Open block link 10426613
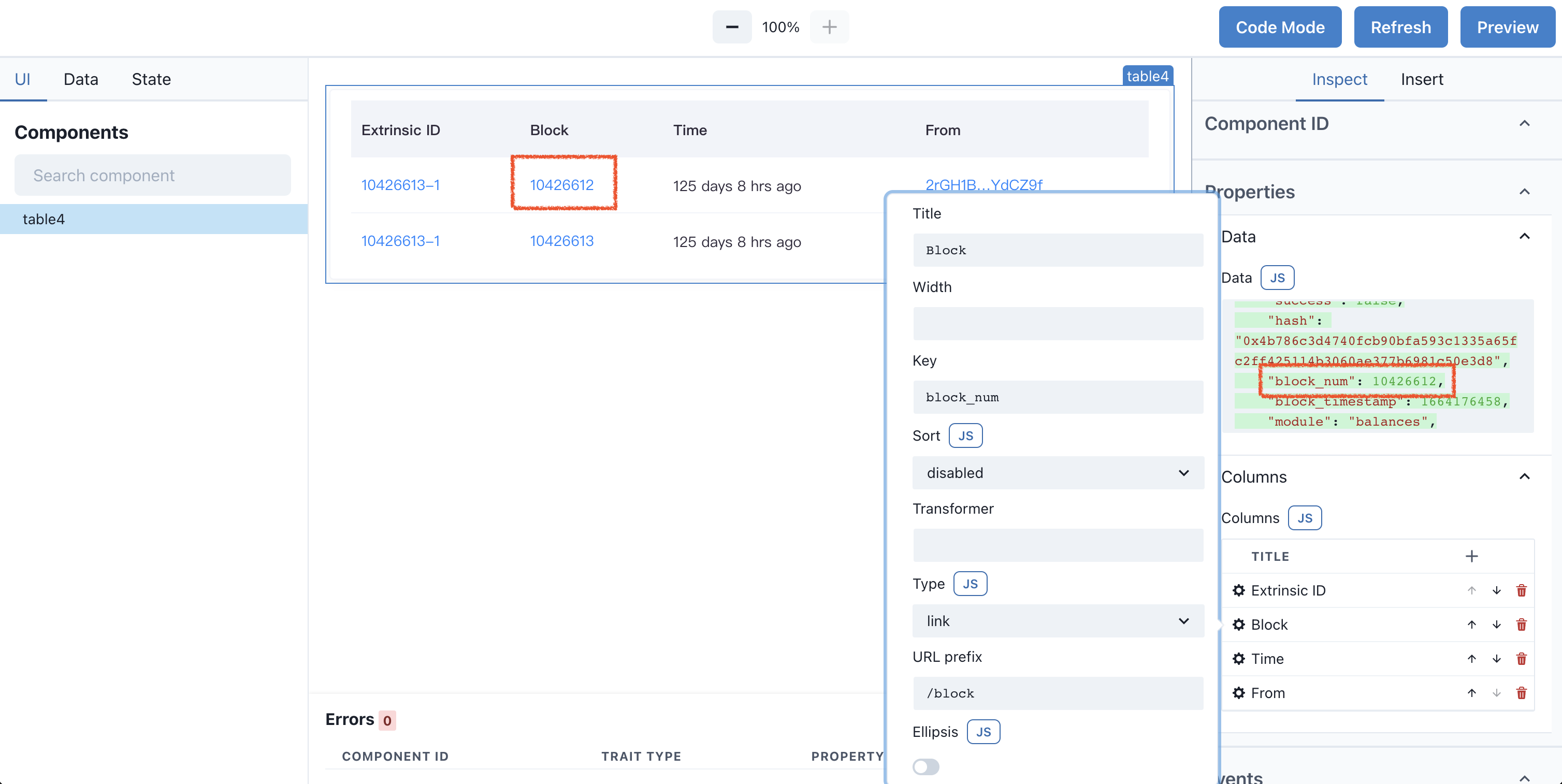This screenshot has height=784, width=1562. pyautogui.click(x=561, y=241)
